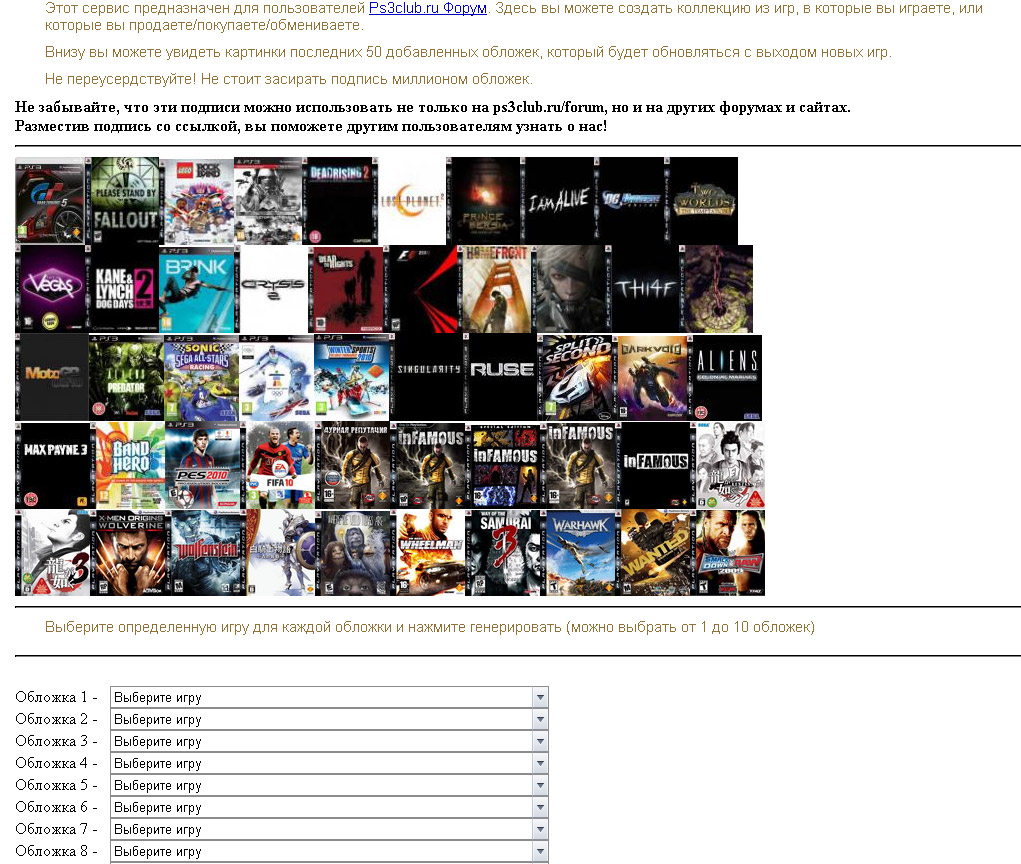The height and width of the screenshot is (864, 1021).
Task: Click the SmackDown vs Raw 2009 cover
Action: 729,553
